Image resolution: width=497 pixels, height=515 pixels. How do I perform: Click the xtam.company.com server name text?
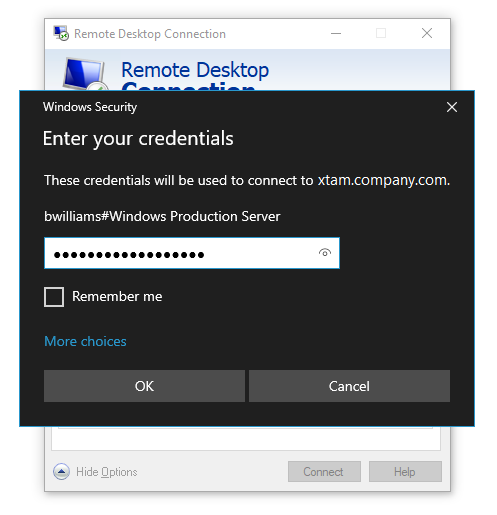point(382,180)
